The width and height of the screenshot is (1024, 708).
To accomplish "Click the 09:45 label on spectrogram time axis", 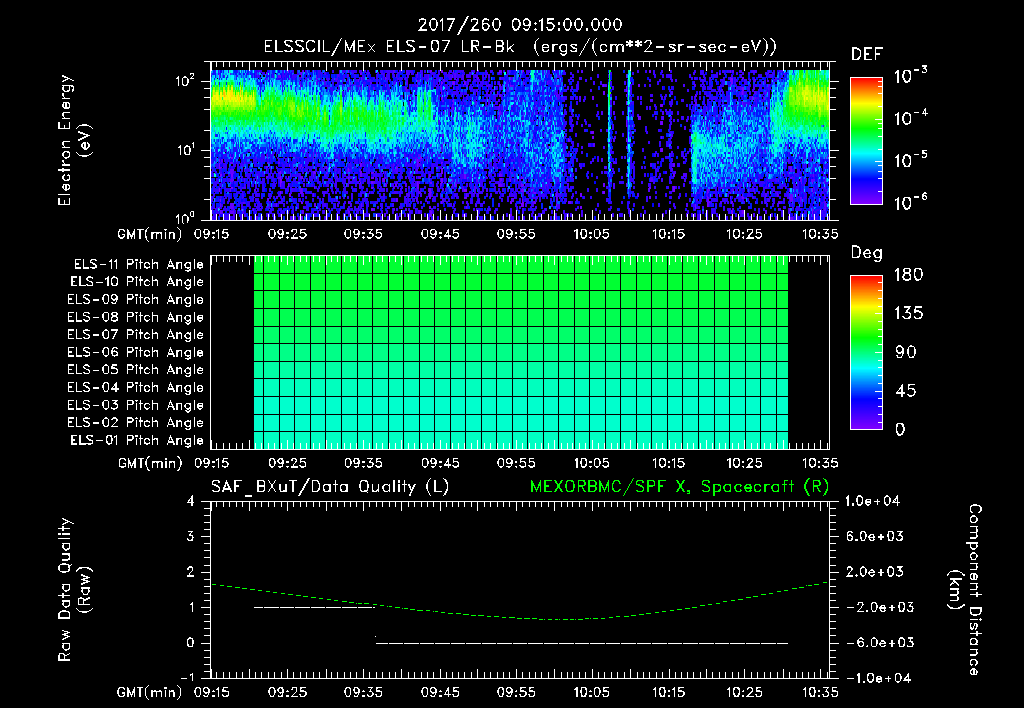I will pyautogui.click(x=440, y=234).
